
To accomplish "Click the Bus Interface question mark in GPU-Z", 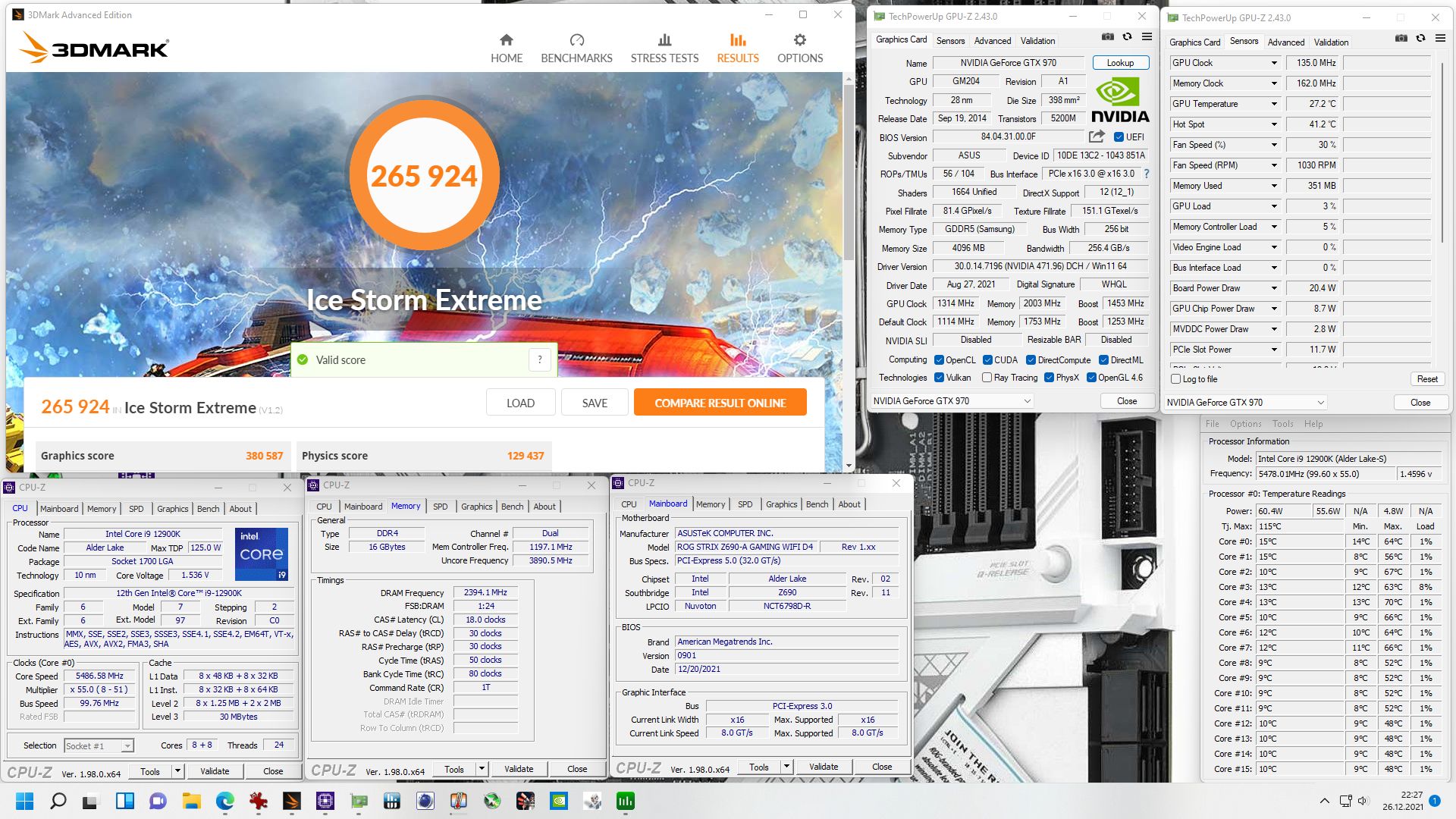I will [x=1147, y=174].
